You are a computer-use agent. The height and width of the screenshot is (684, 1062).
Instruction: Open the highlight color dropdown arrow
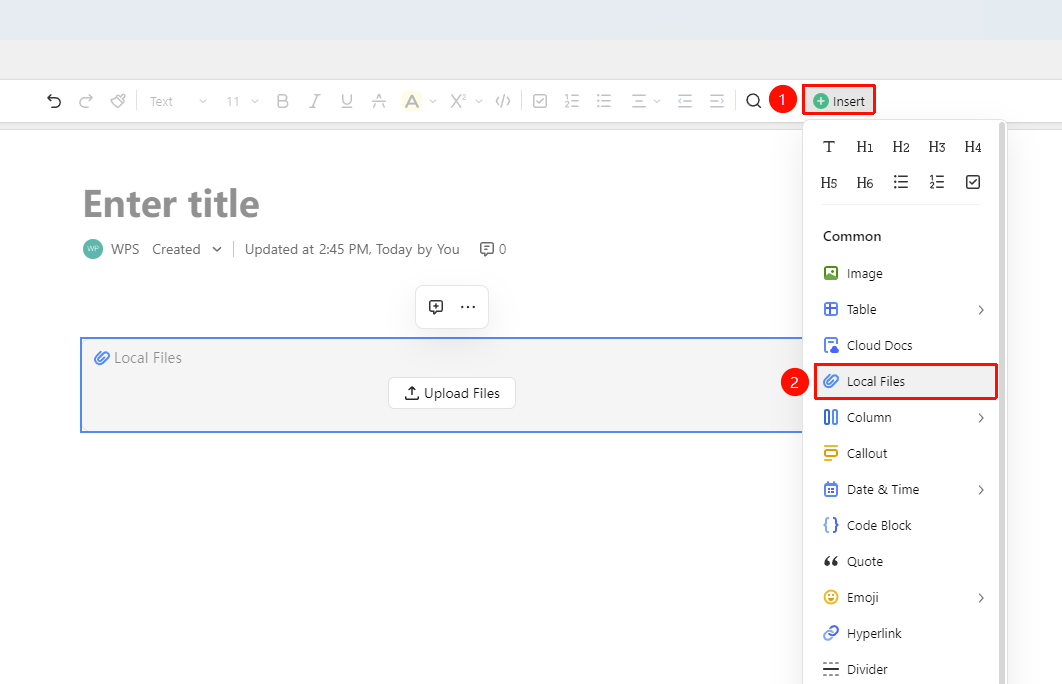433,102
